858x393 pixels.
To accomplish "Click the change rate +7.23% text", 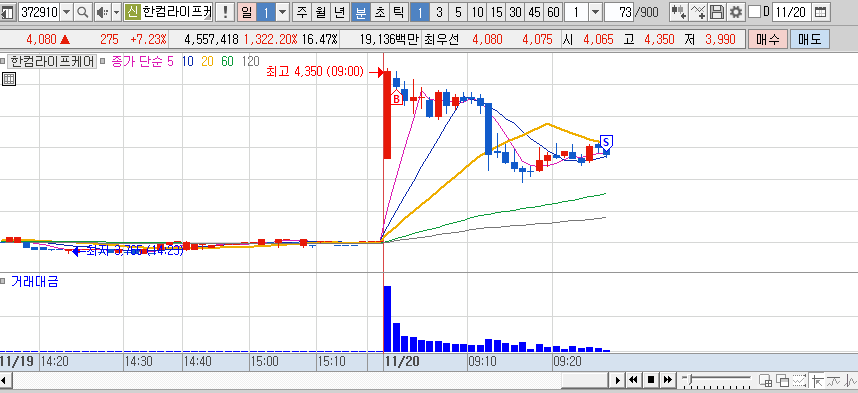I will (148, 39).
